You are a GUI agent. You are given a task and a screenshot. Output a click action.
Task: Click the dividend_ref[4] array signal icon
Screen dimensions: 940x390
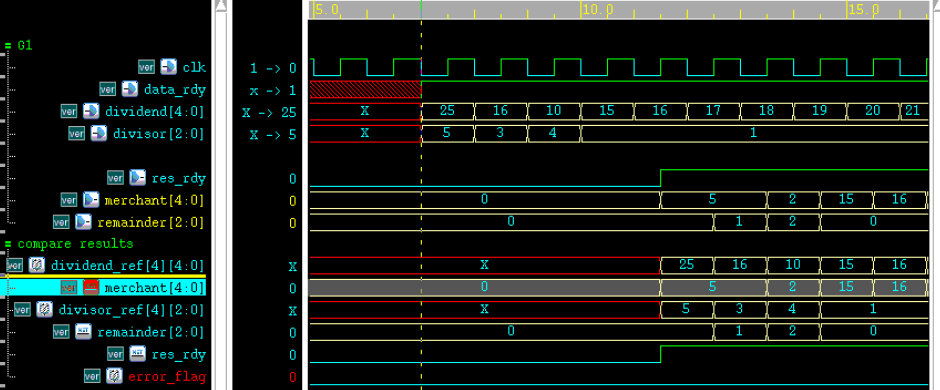(x=36, y=265)
